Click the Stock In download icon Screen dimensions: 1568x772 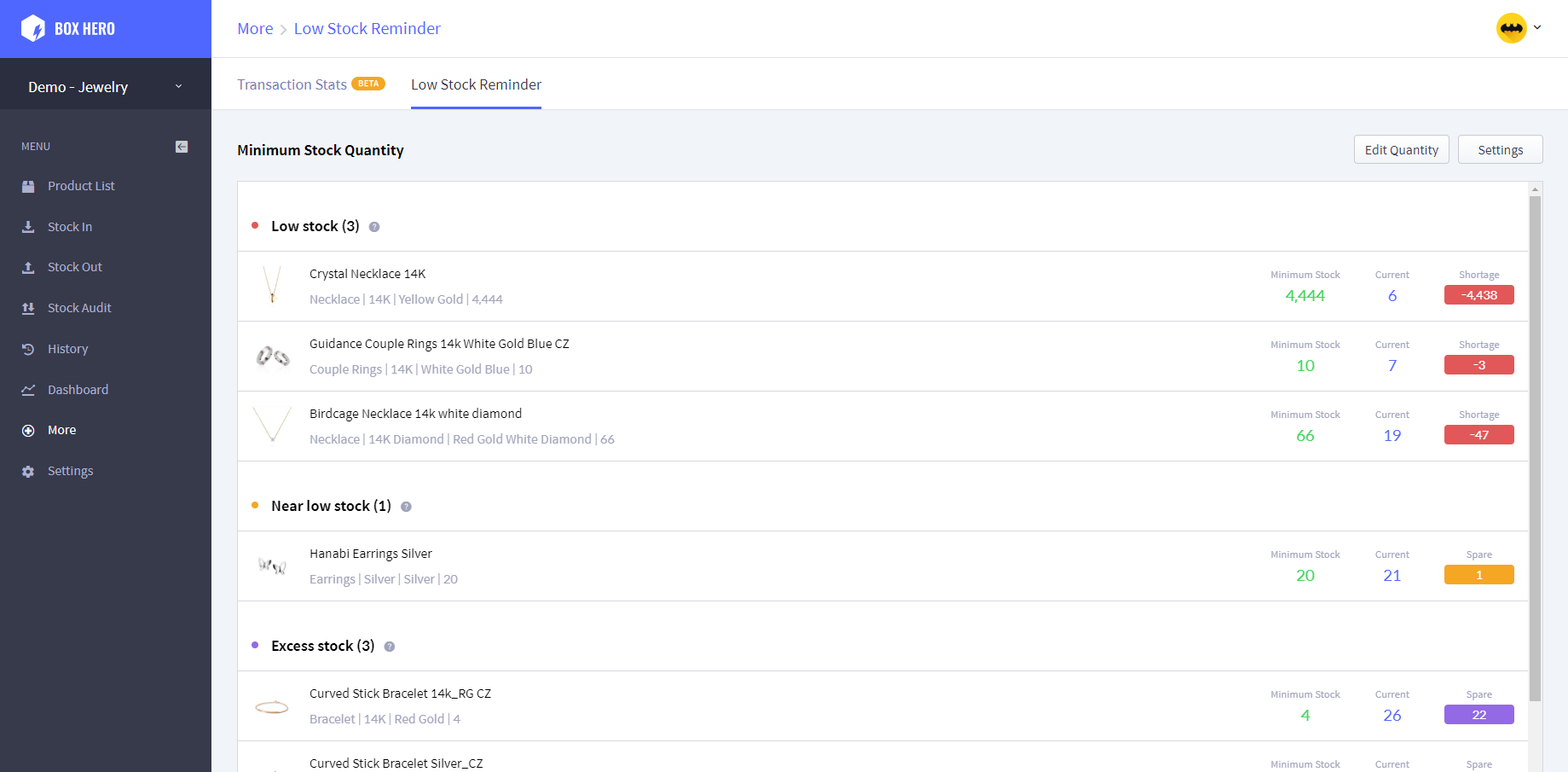click(x=28, y=227)
